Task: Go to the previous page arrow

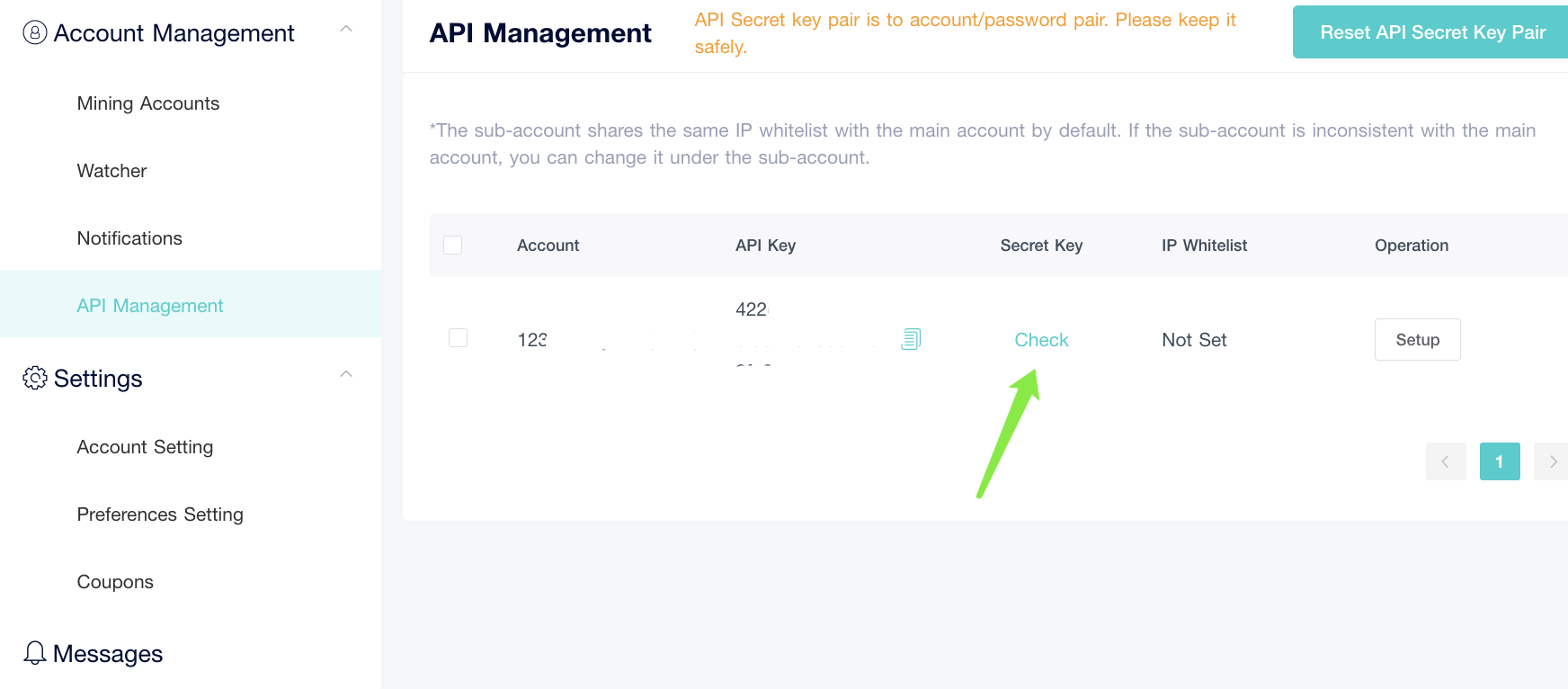Action: pos(1445,461)
